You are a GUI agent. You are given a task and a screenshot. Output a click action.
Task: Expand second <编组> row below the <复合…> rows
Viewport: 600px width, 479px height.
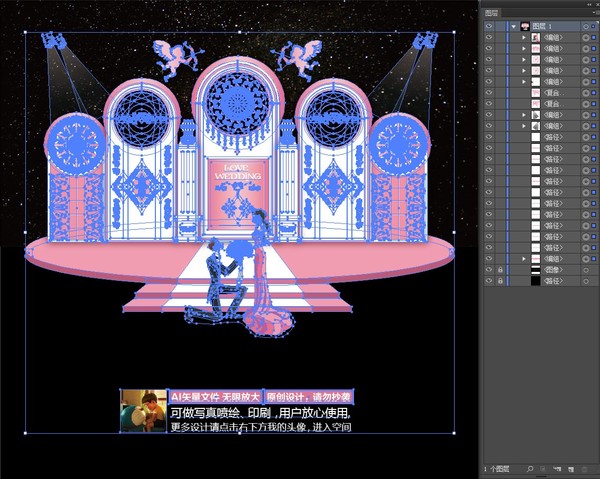(x=524, y=126)
